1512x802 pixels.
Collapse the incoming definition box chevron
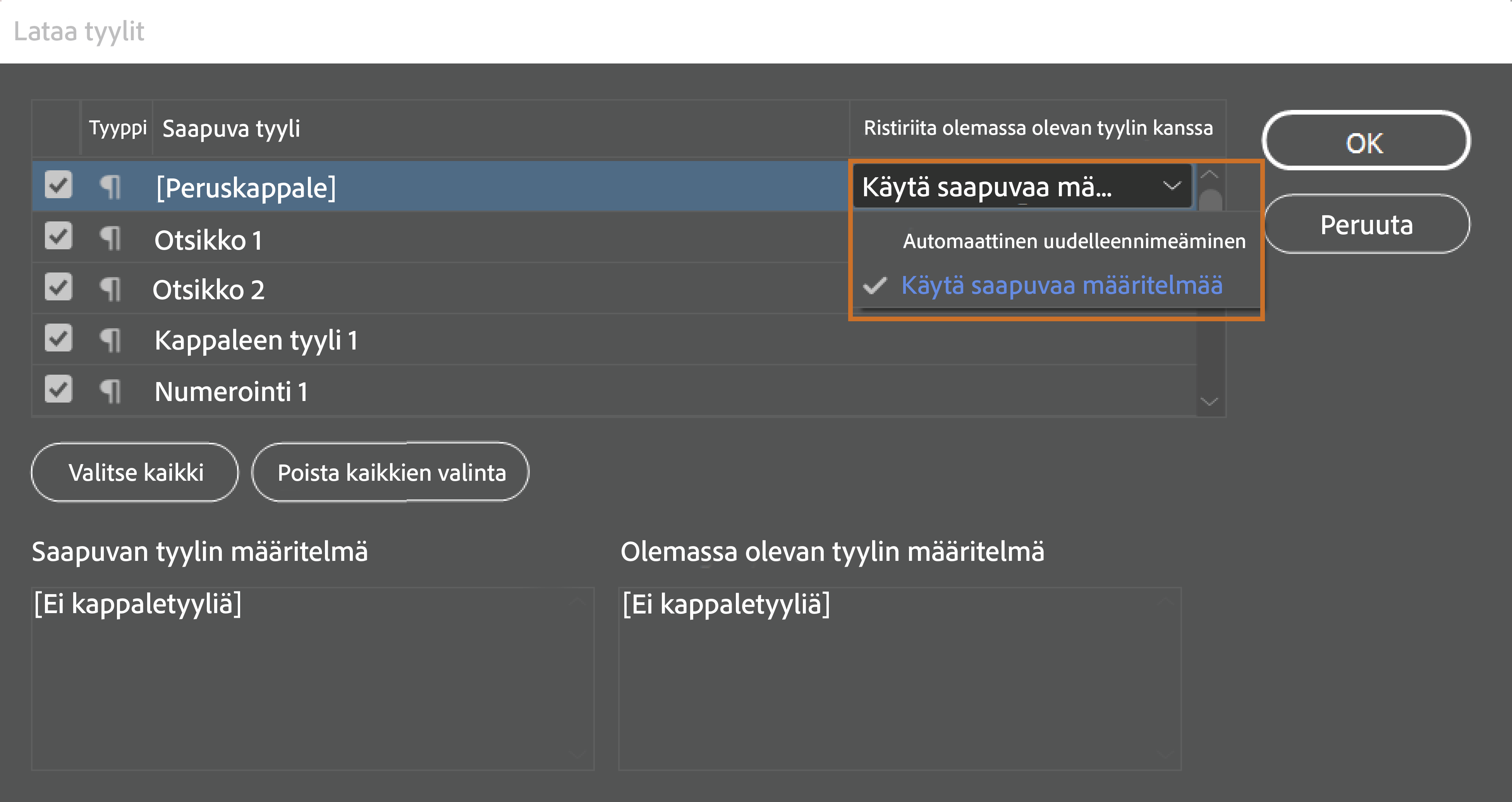tap(578, 601)
